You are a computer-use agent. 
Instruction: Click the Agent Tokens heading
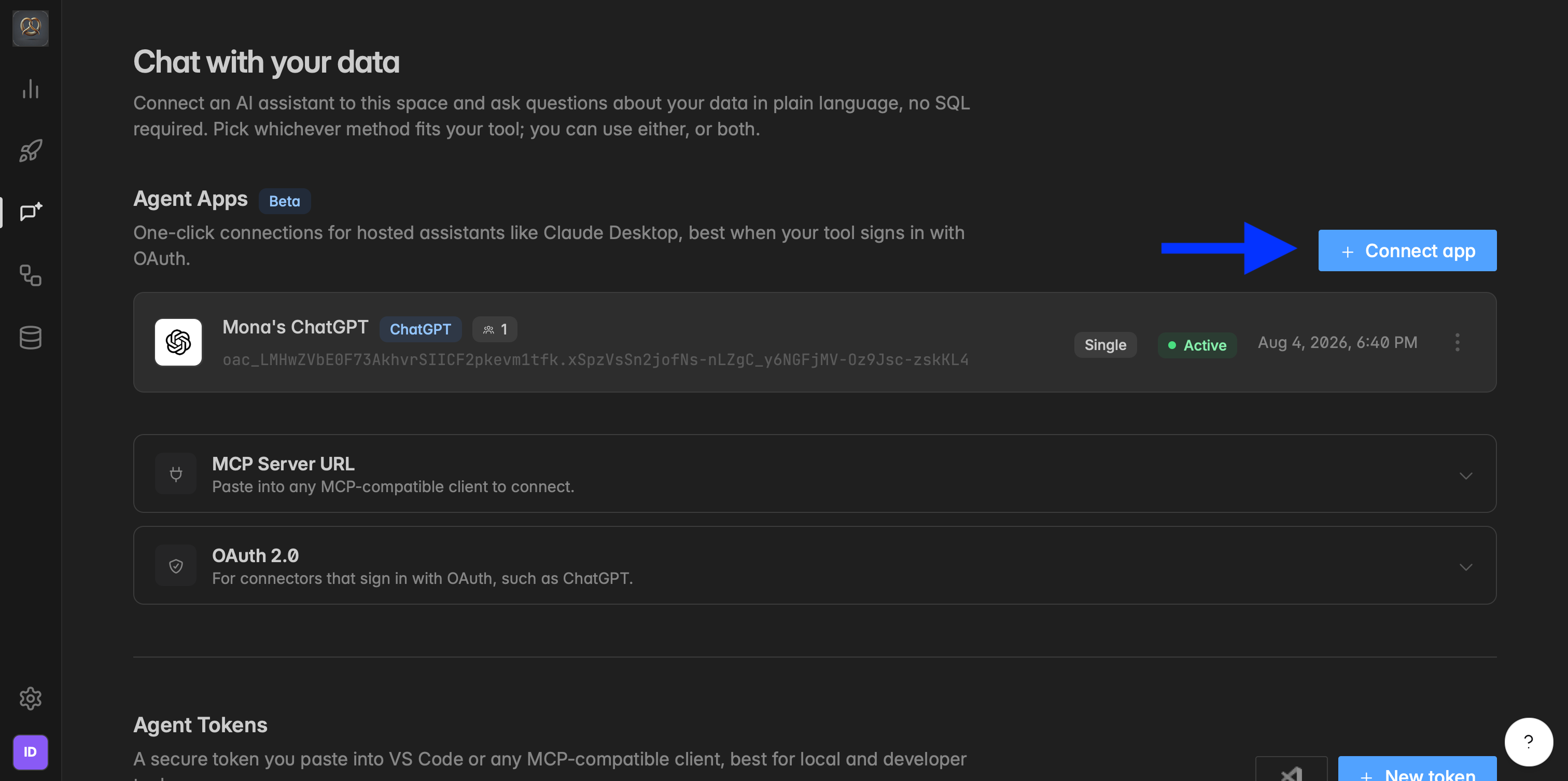pos(200,725)
